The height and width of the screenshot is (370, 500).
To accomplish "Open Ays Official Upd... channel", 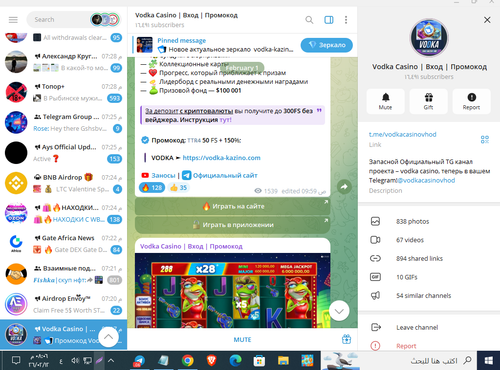I will click(x=63, y=153).
